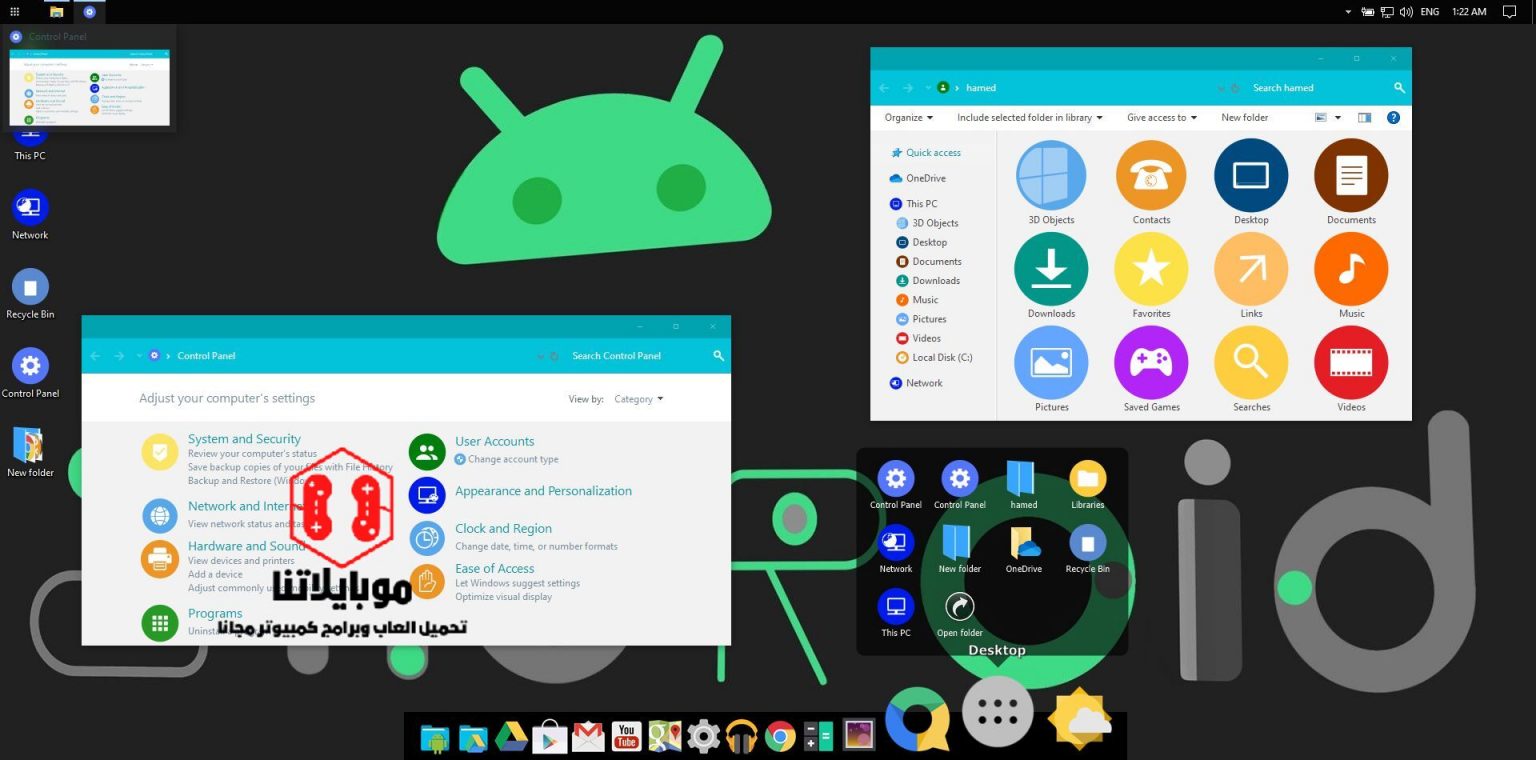This screenshot has height=760, width=1536.
Task: Launch Play Music headphones icon
Action: [742, 737]
